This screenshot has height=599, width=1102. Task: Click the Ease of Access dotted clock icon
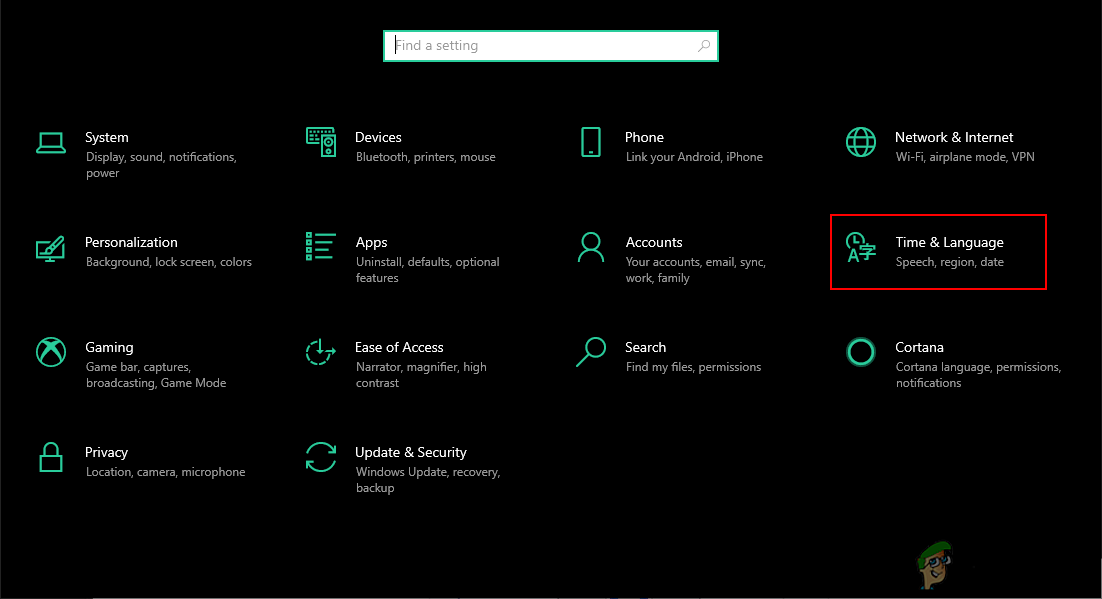320,352
